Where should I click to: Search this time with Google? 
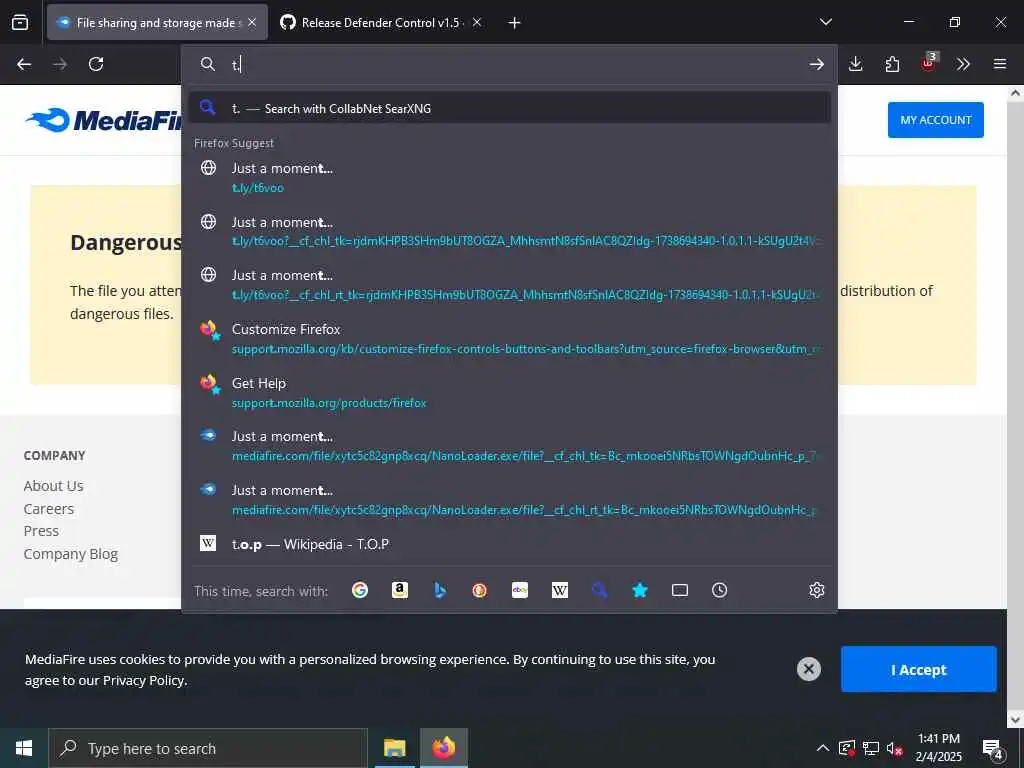tap(360, 590)
